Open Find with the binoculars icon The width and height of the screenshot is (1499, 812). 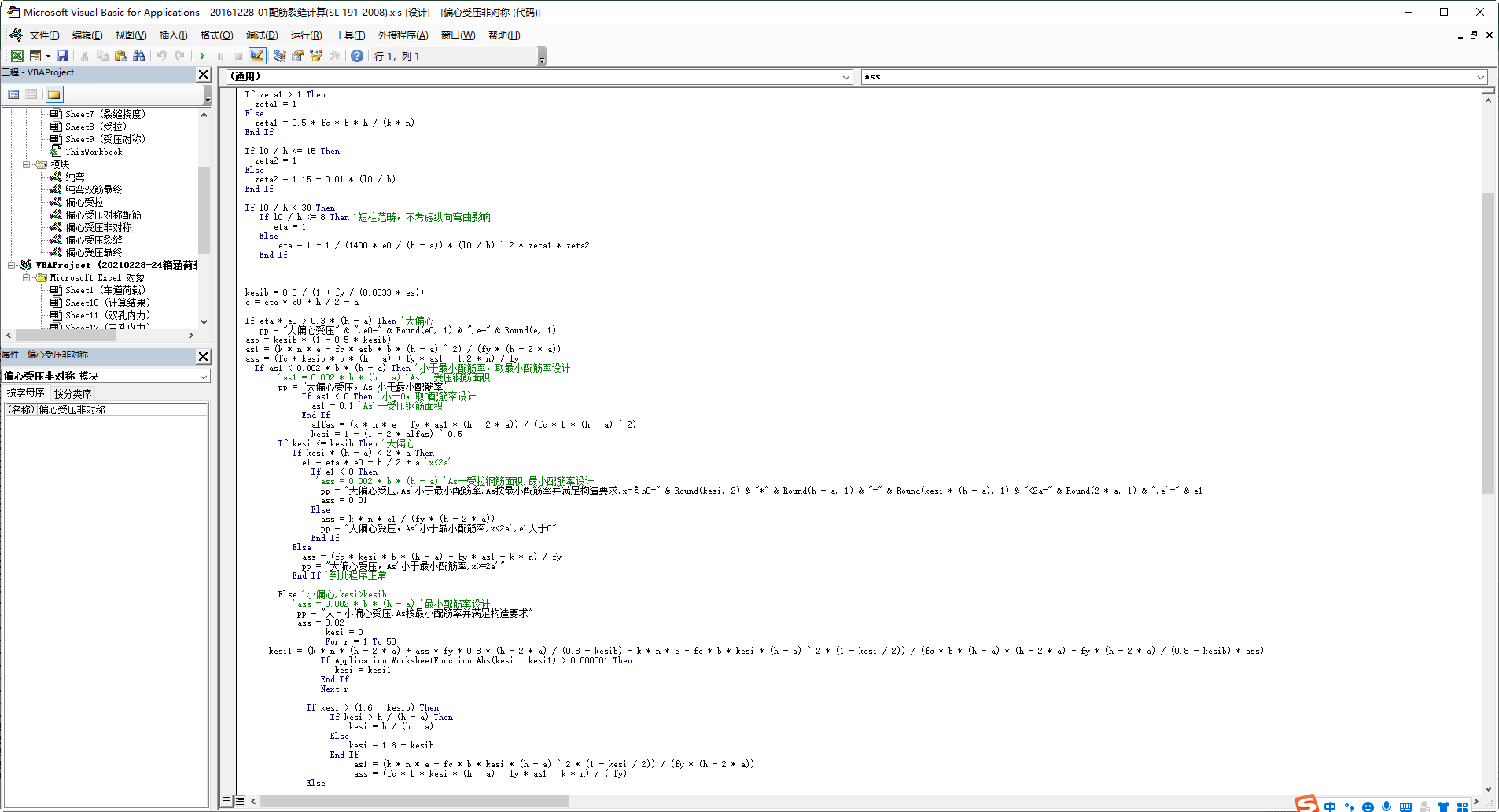tap(138, 56)
